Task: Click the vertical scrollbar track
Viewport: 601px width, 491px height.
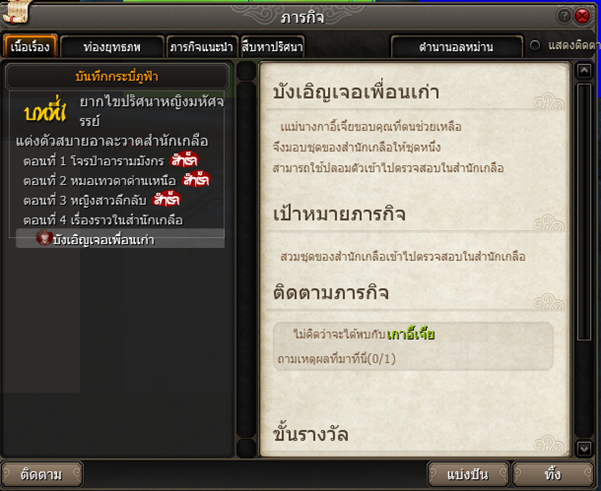Action: (x=584, y=212)
